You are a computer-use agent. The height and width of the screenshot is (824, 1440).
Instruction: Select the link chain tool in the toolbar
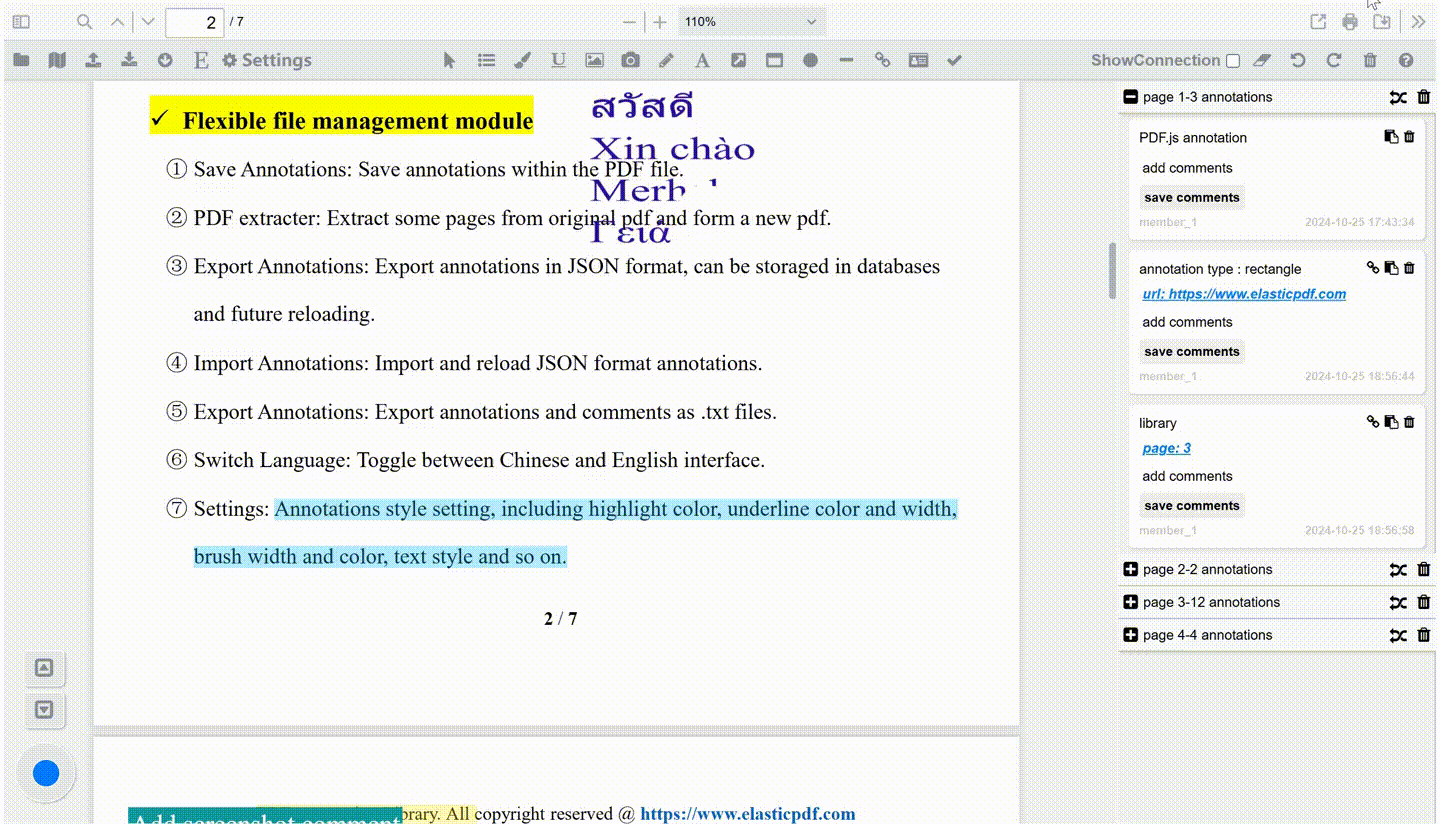point(882,60)
